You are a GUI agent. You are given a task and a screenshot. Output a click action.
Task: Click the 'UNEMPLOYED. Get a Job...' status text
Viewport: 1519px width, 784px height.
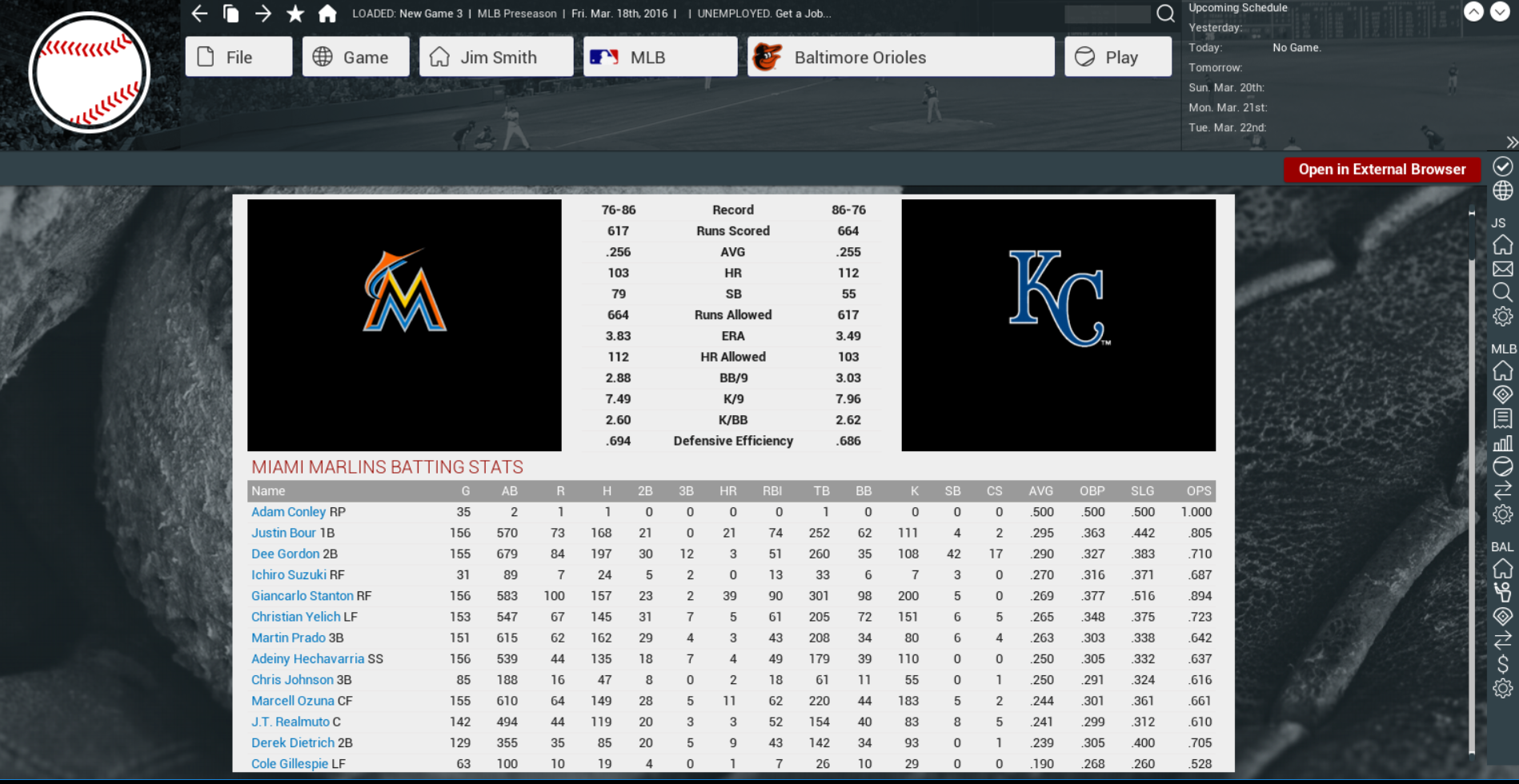point(764,14)
